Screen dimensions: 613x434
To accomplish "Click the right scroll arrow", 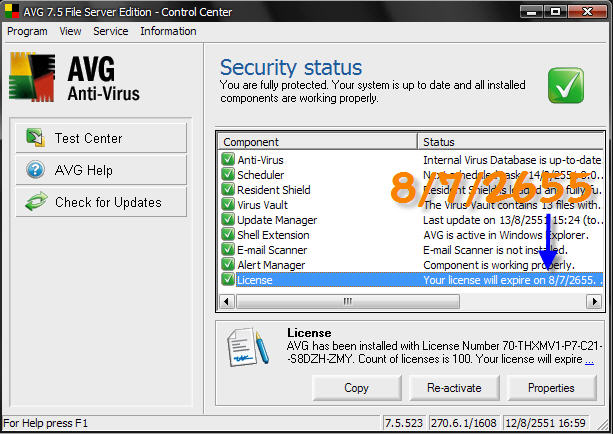I will (594, 301).
